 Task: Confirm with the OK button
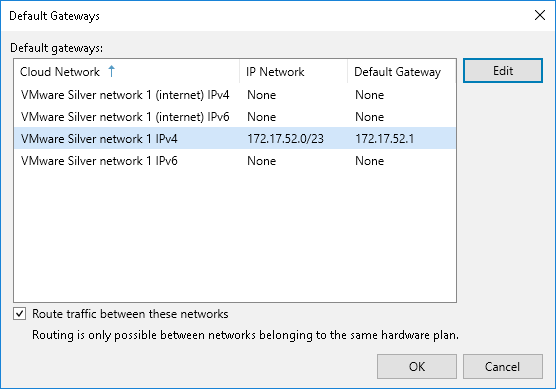click(417, 366)
